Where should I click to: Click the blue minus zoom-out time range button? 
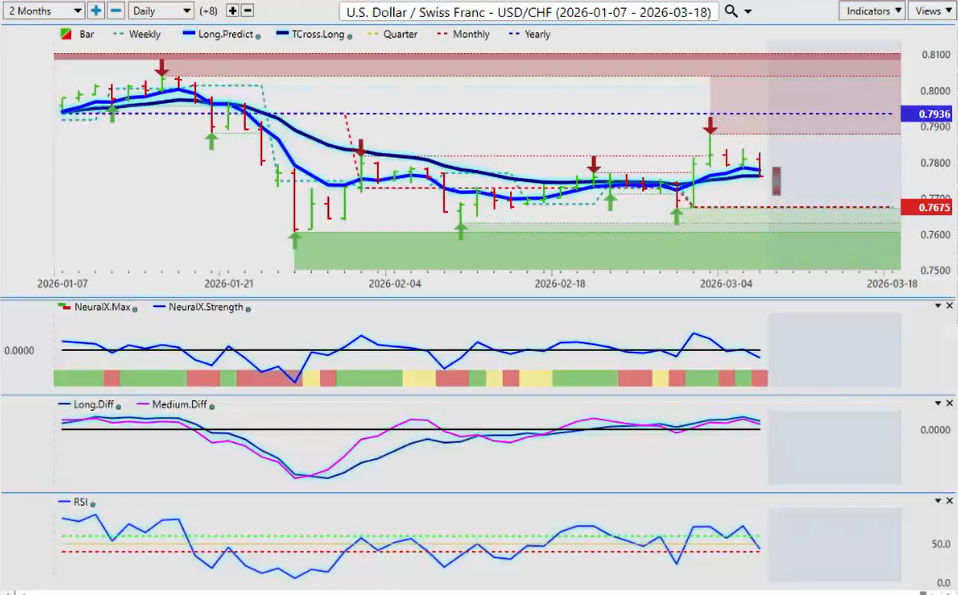(116, 11)
